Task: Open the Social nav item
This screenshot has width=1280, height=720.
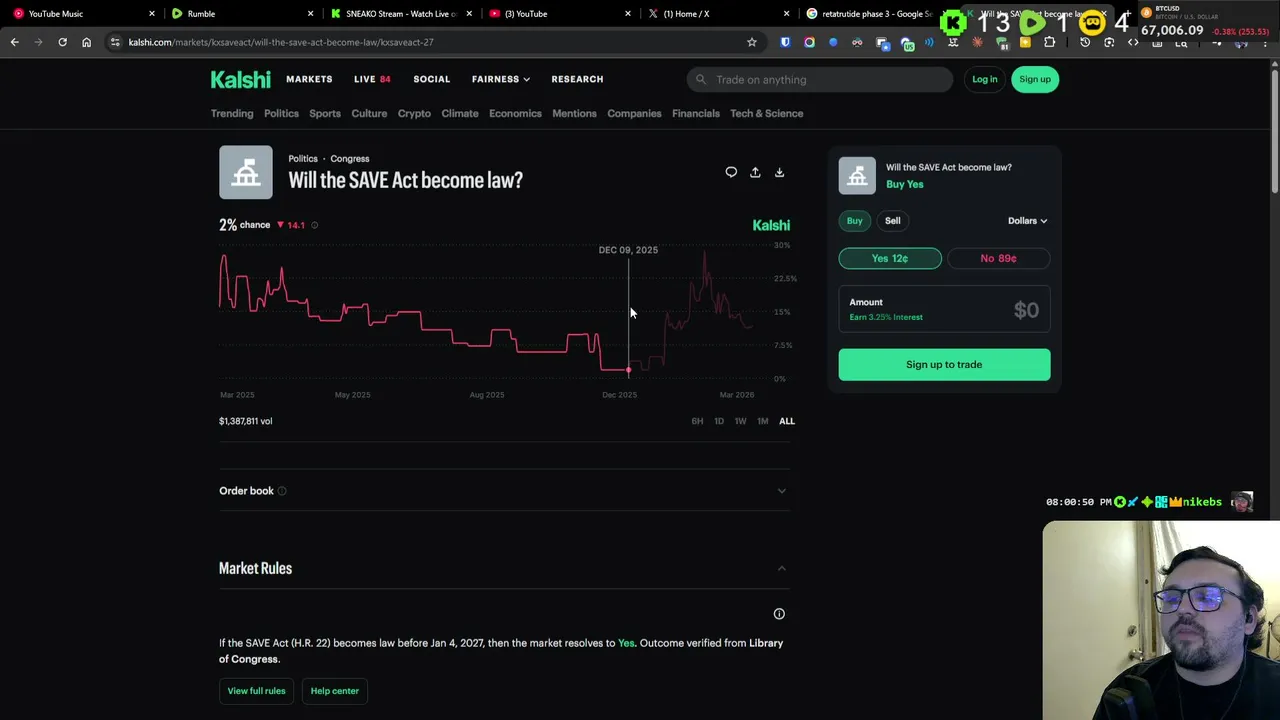Action: point(432,79)
